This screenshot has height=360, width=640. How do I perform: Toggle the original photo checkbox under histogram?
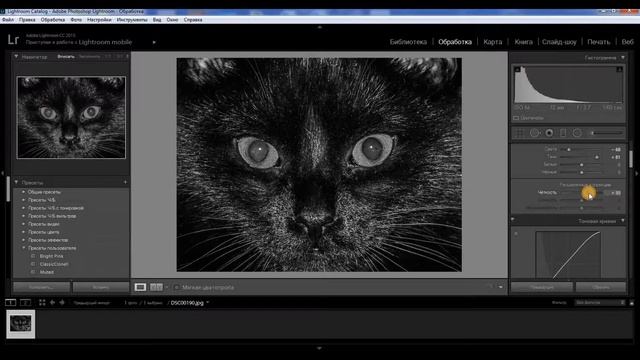coord(516,118)
